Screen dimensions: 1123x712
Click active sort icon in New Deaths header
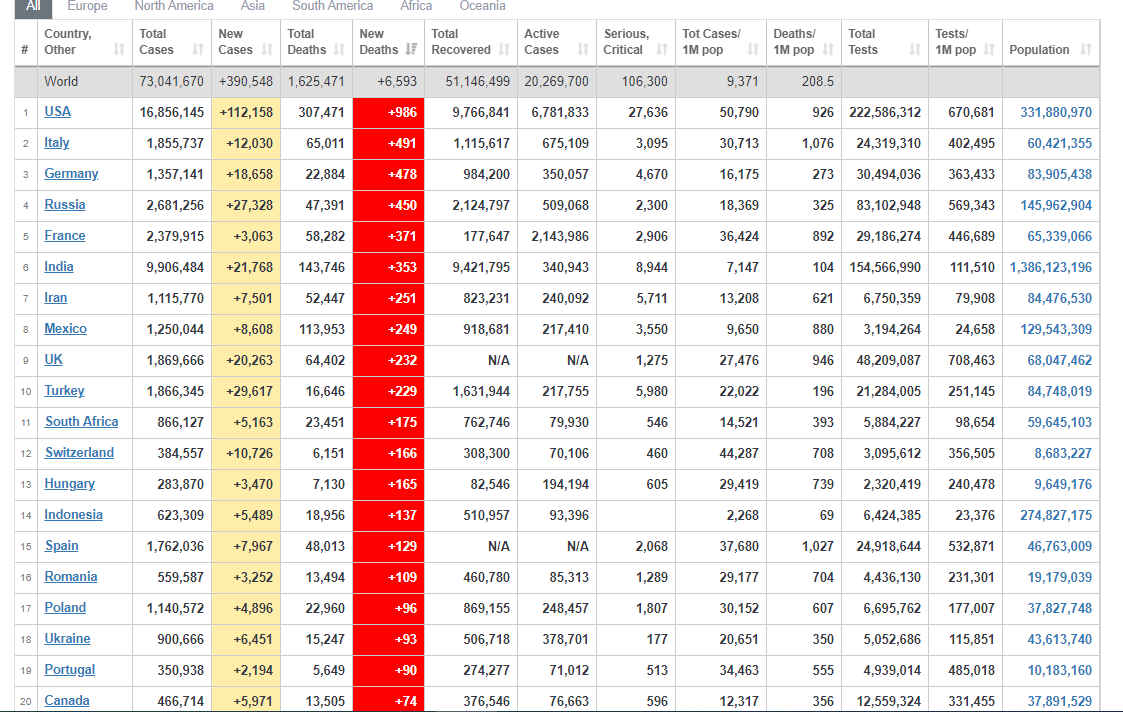point(411,50)
